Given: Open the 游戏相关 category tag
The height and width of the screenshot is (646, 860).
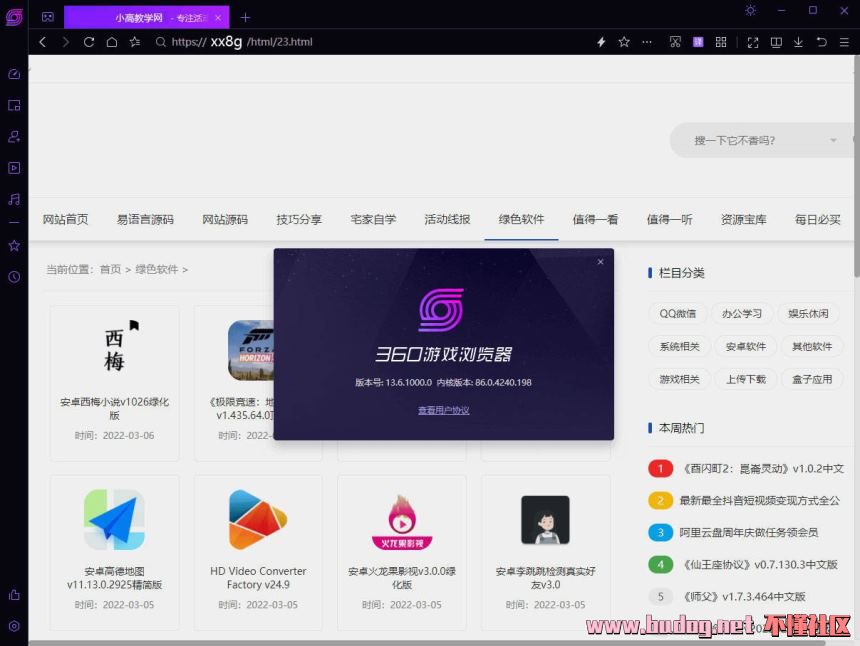Looking at the screenshot, I should 680,379.
